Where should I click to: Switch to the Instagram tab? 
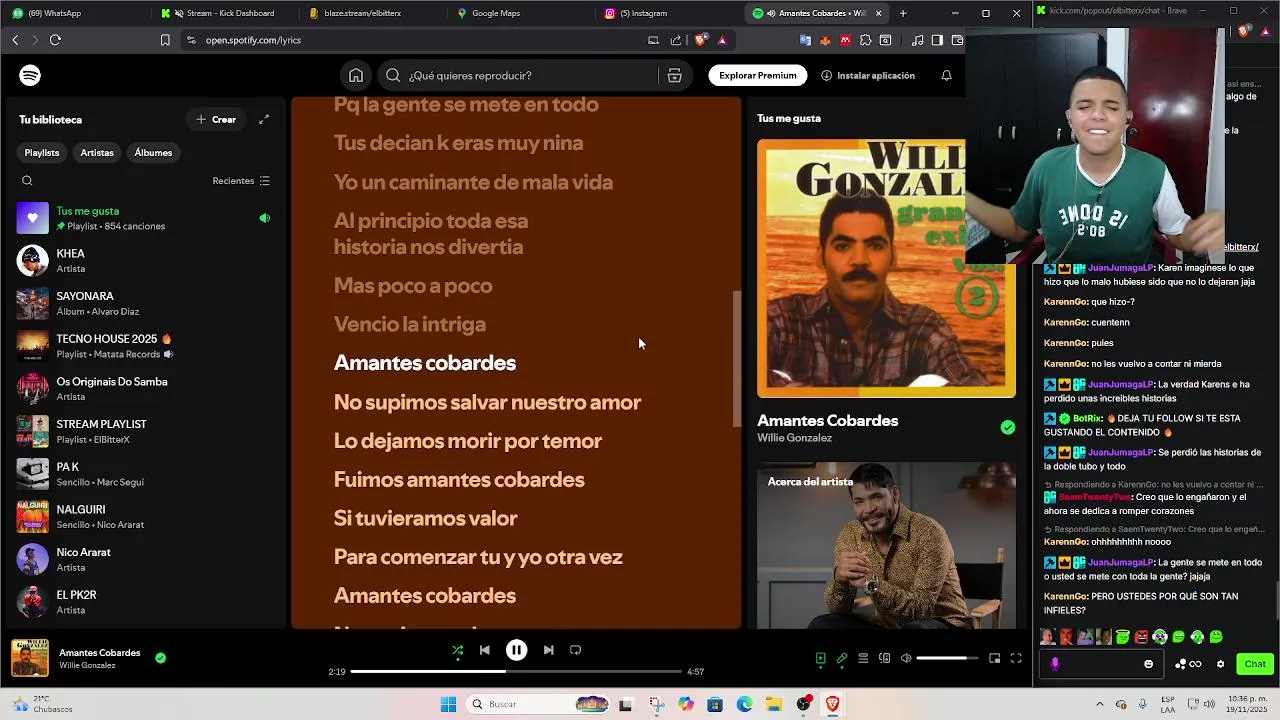click(x=668, y=13)
